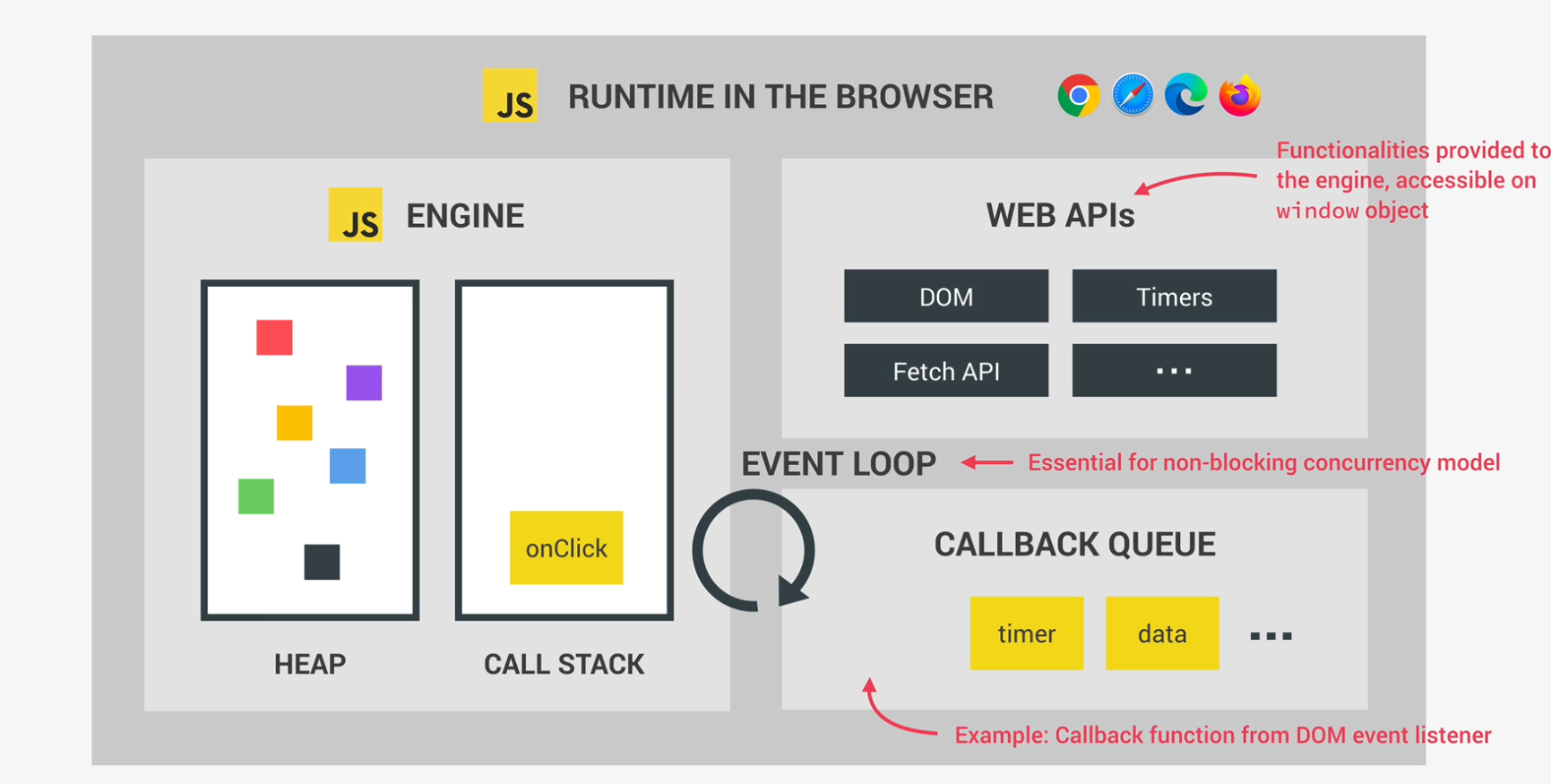Viewport: 1551px width, 784px height.
Task: Click the CALL STACK label
Action: click(x=564, y=664)
